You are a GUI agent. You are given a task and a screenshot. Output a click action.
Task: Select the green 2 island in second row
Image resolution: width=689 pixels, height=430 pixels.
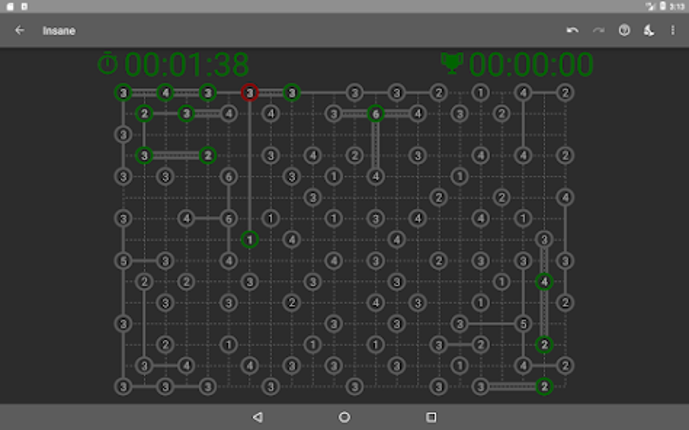(144, 114)
